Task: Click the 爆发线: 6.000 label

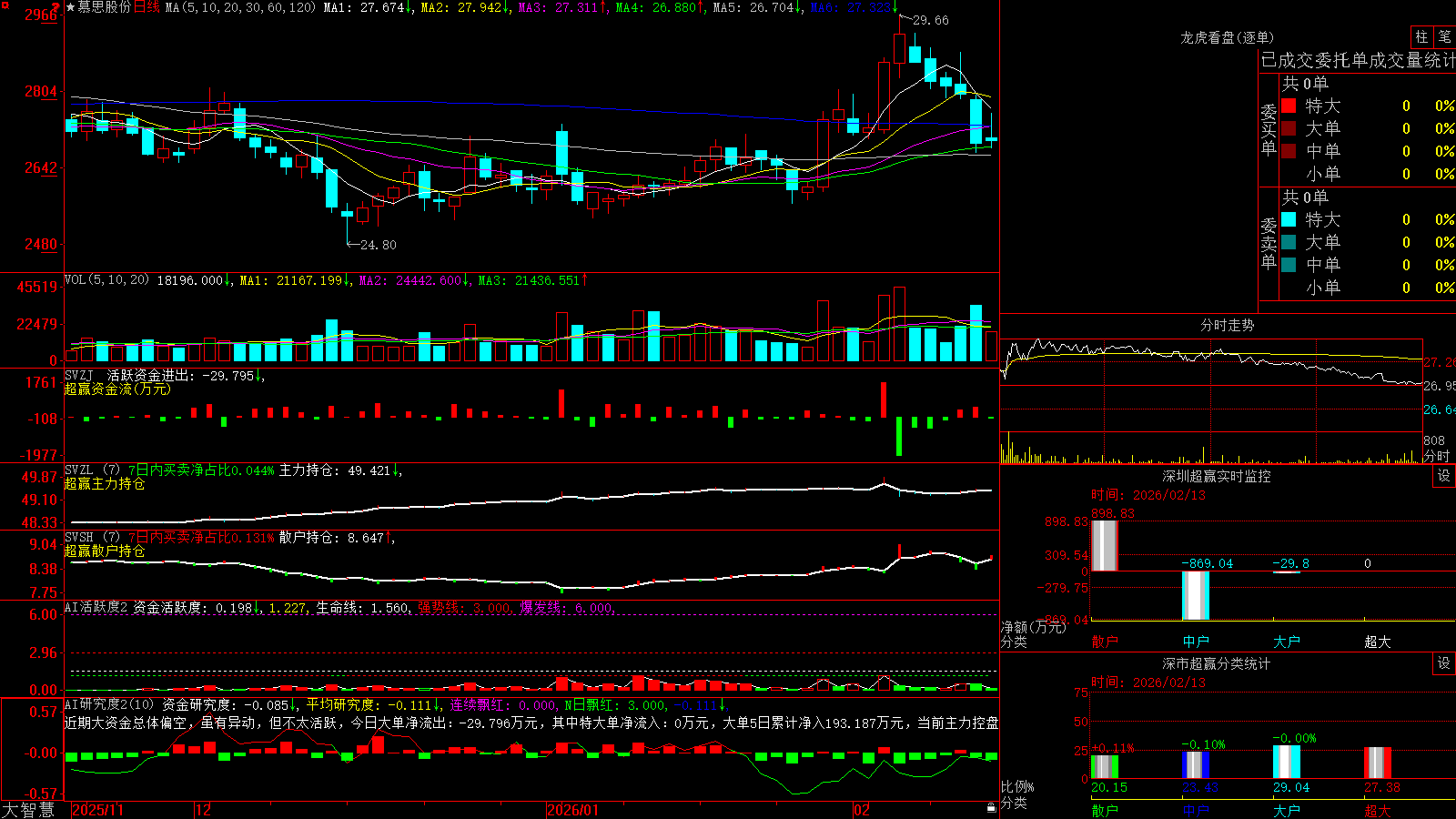Action: (568, 608)
